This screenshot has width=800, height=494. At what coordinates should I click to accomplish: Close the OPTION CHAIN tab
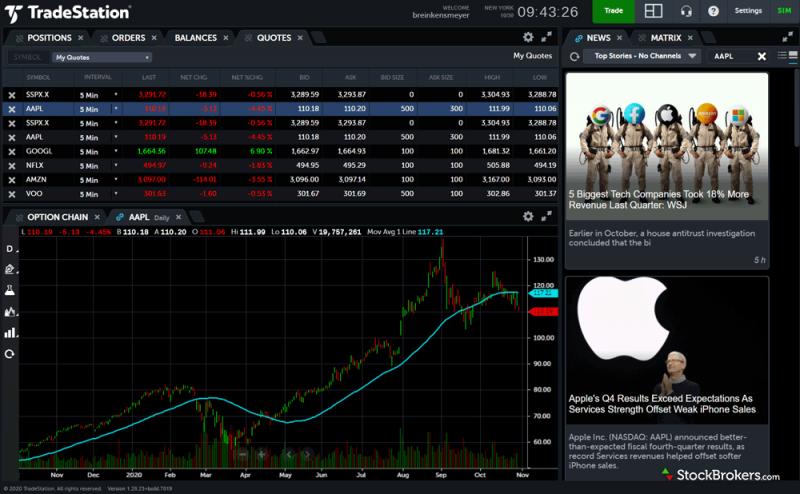[97, 217]
